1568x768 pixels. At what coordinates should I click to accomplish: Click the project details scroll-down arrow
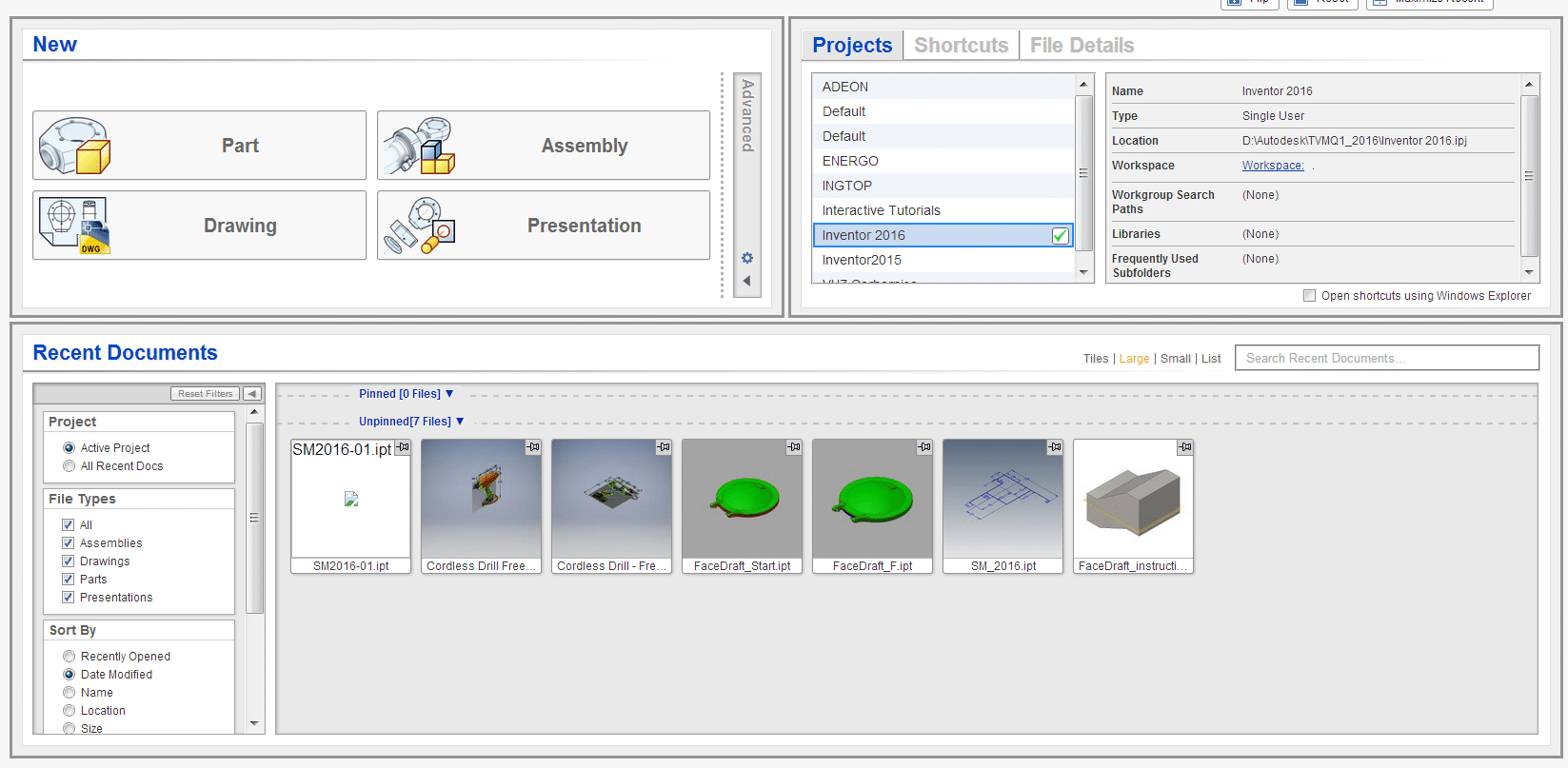point(1529,273)
